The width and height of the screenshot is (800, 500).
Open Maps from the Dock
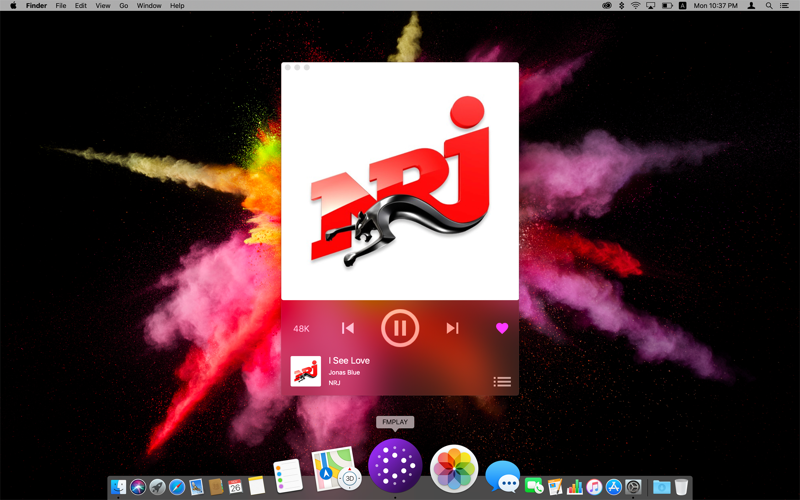pyautogui.click(x=335, y=469)
